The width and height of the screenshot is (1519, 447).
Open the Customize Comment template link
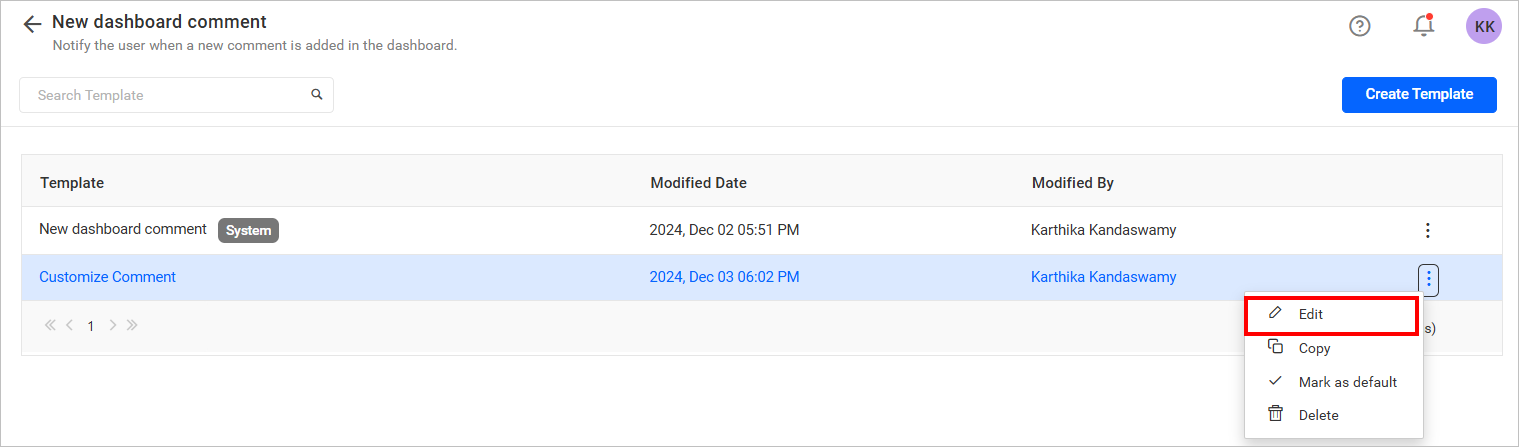(107, 277)
